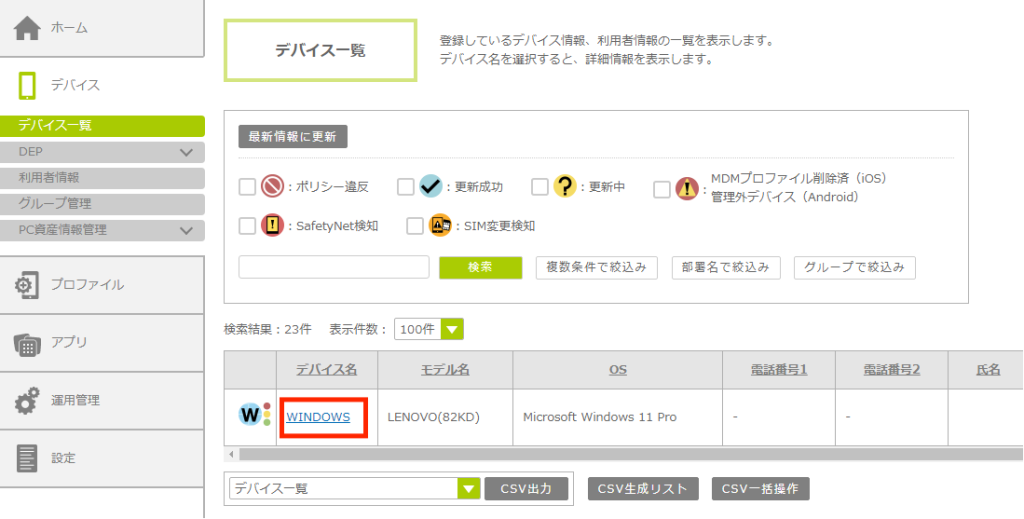Click the MDMプロファイル削除済 warning icon
Image resolution: width=1024 pixels, height=519 pixels.
tap(687, 189)
